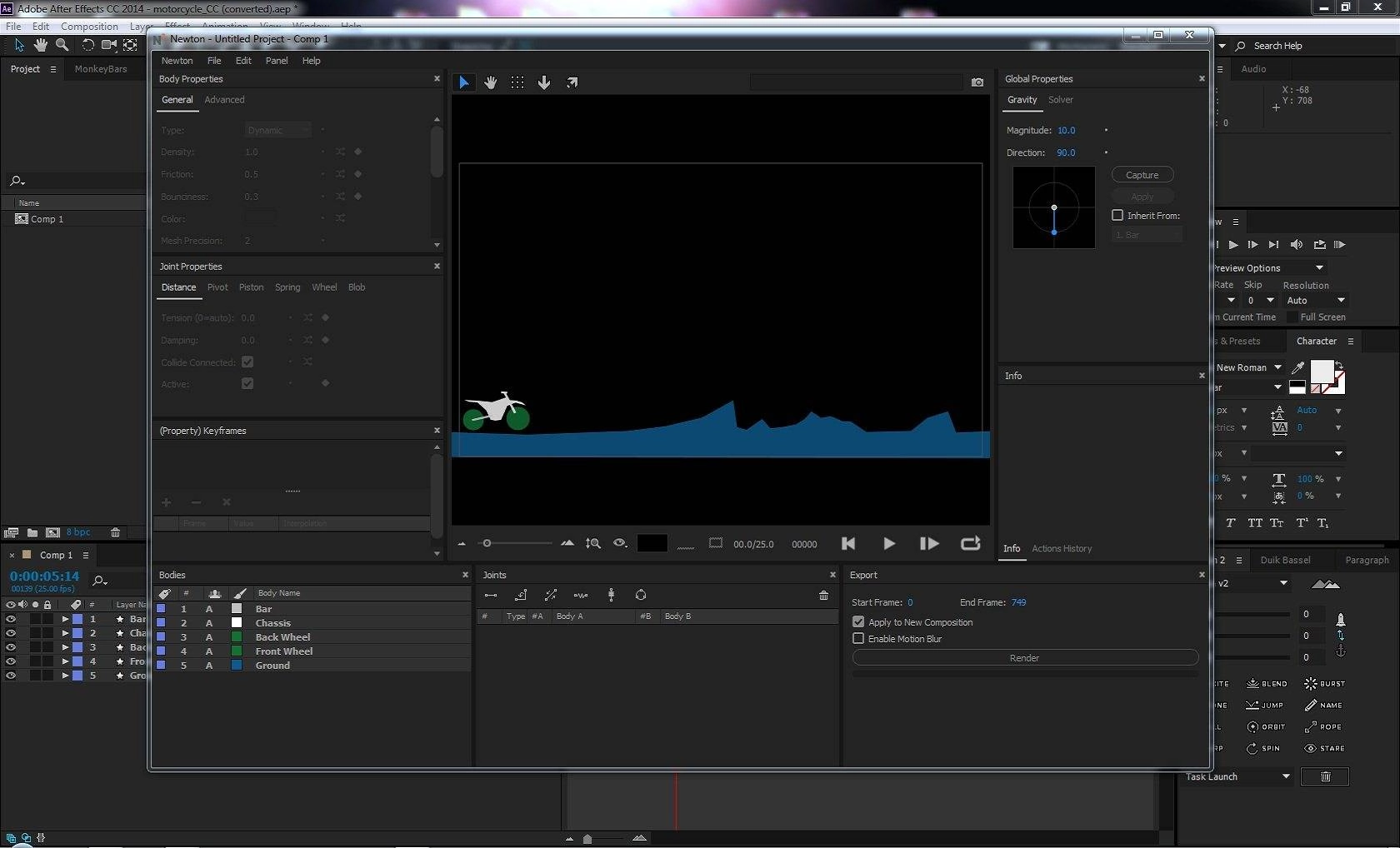Image resolution: width=1400 pixels, height=848 pixels.
Task: Toggle the loop playback icon in Newton
Action: pos(970,543)
